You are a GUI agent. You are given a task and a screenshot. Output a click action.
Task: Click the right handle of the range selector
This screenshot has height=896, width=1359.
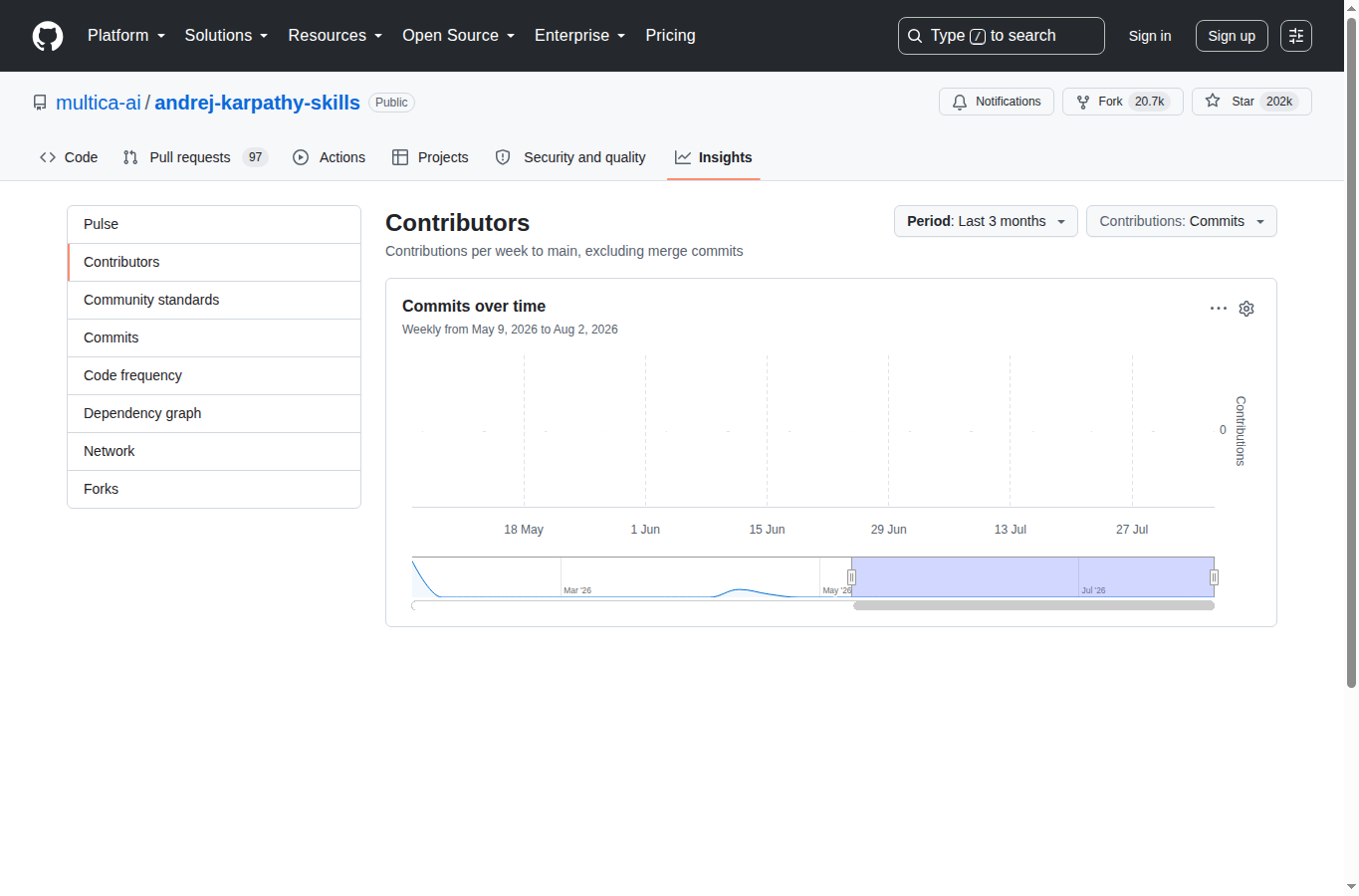coord(1214,577)
